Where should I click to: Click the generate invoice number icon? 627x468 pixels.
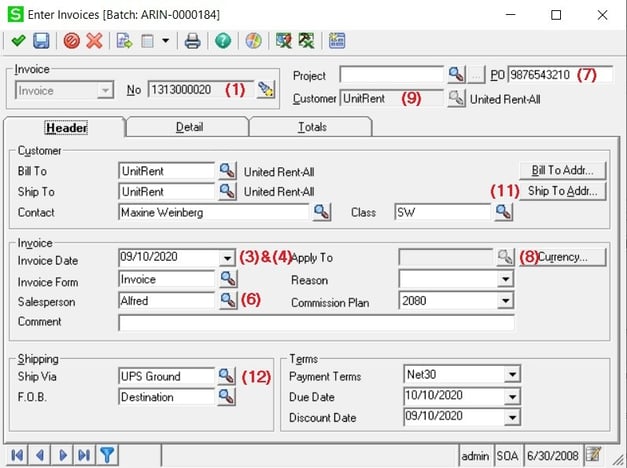click(x=265, y=90)
